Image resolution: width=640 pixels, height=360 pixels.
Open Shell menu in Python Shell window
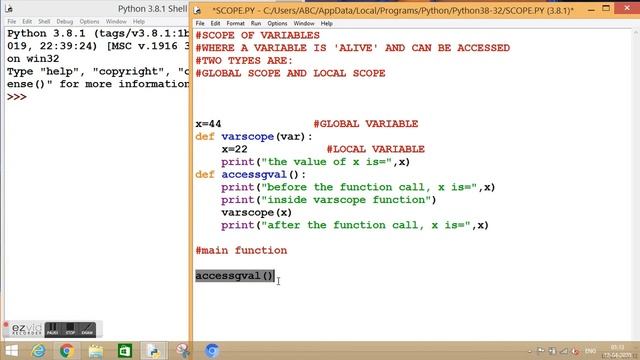(x=44, y=21)
